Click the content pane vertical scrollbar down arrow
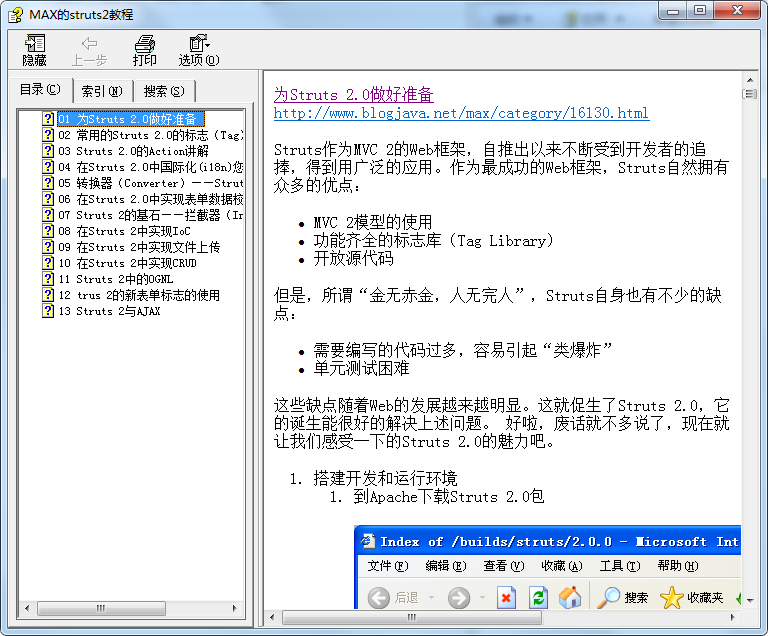The image size is (768, 636). tap(749, 600)
